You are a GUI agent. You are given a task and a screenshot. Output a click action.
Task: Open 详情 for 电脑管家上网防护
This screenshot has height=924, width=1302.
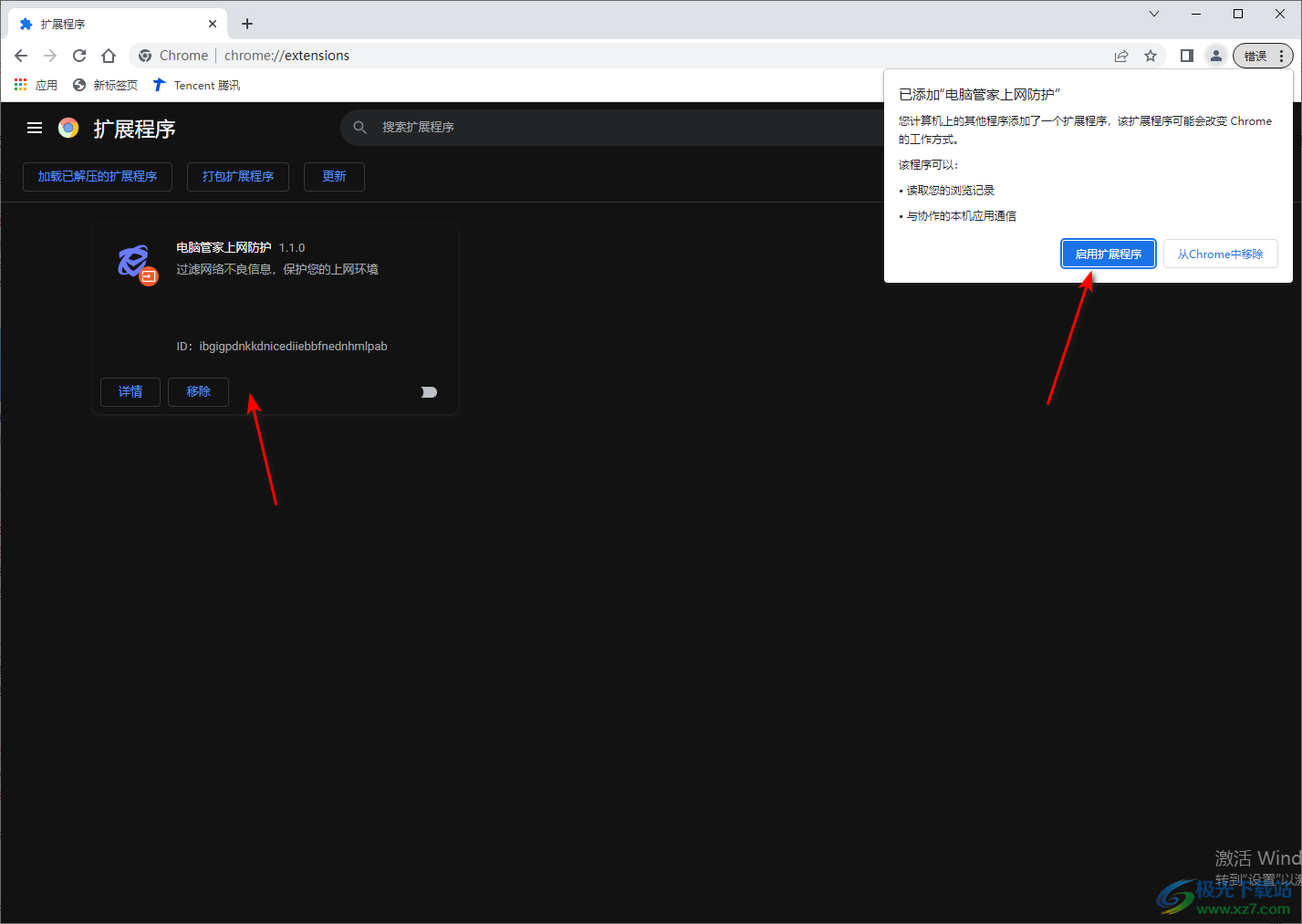point(130,391)
